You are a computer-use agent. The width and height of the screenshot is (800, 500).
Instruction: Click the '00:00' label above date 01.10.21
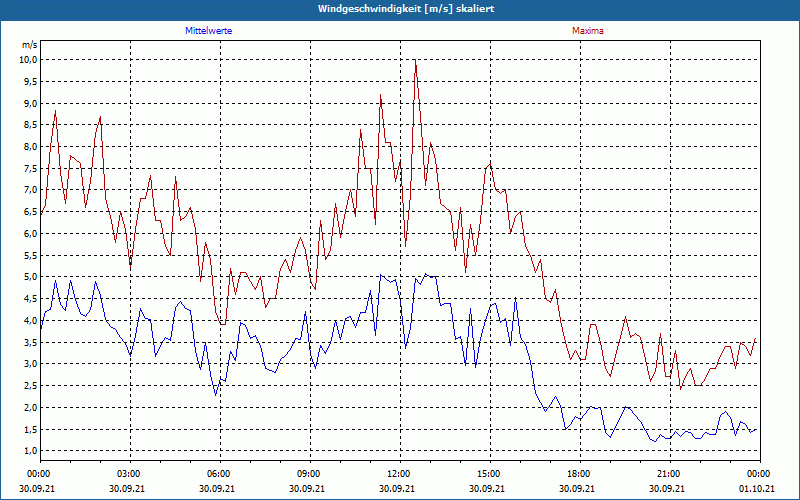pyautogui.click(x=760, y=474)
